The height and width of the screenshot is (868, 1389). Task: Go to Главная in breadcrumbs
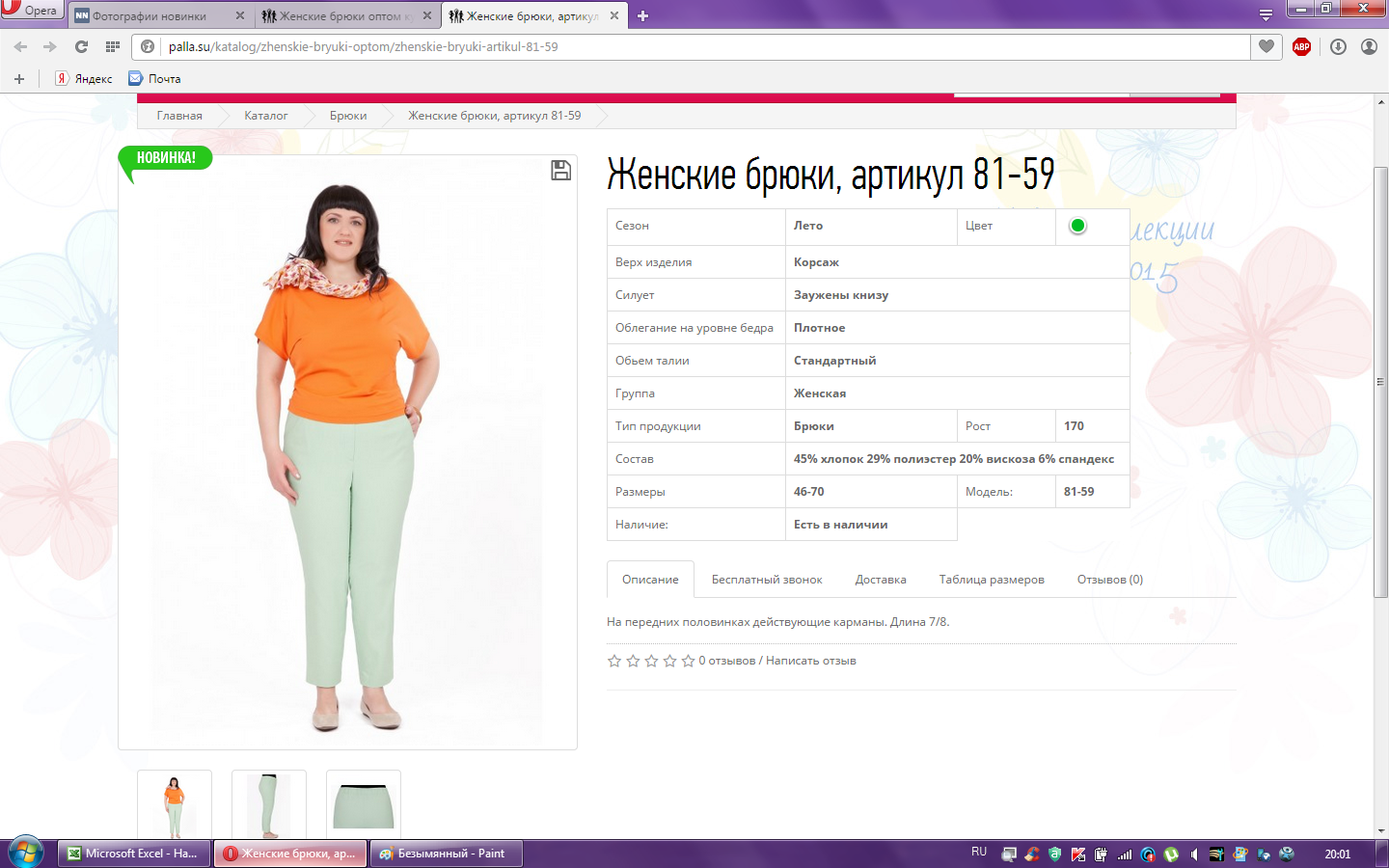[179, 116]
